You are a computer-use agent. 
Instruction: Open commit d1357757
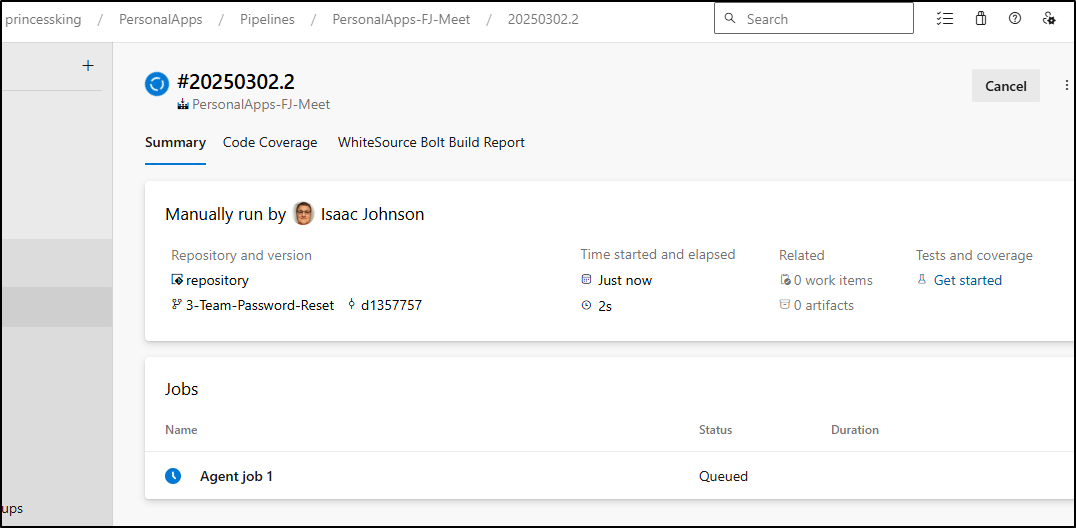[391, 306]
